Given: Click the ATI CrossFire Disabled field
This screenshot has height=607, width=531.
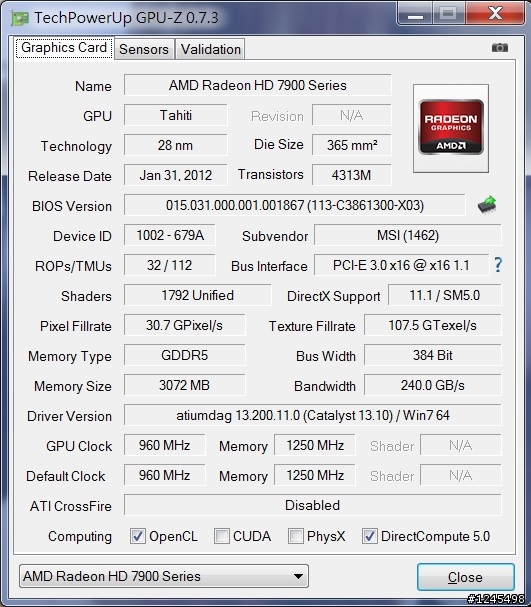Looking at the screenshot, I should [313, 505].
